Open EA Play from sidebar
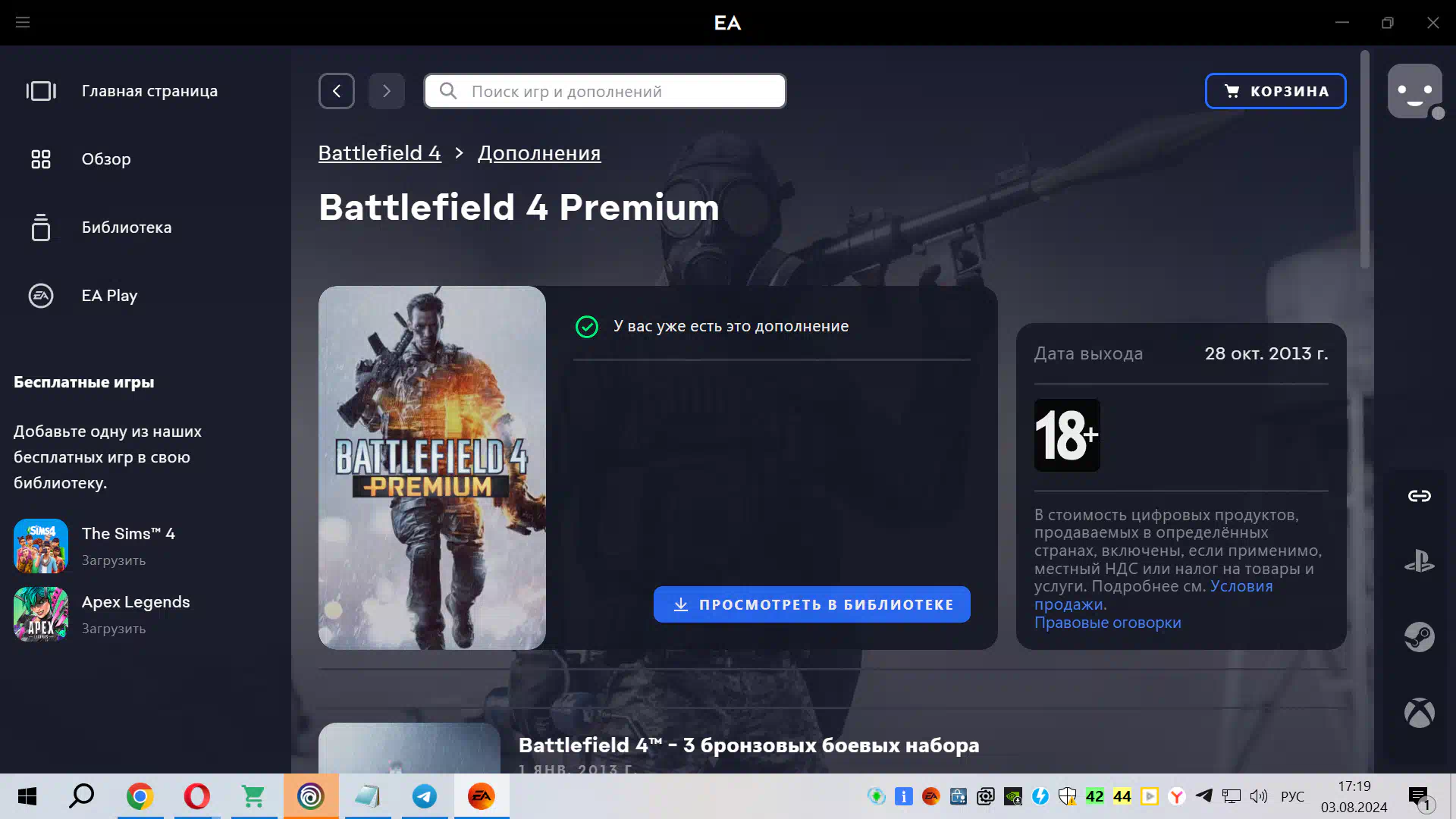Image resolution: width=1456 pixels, height=819 pixels. 109,296
